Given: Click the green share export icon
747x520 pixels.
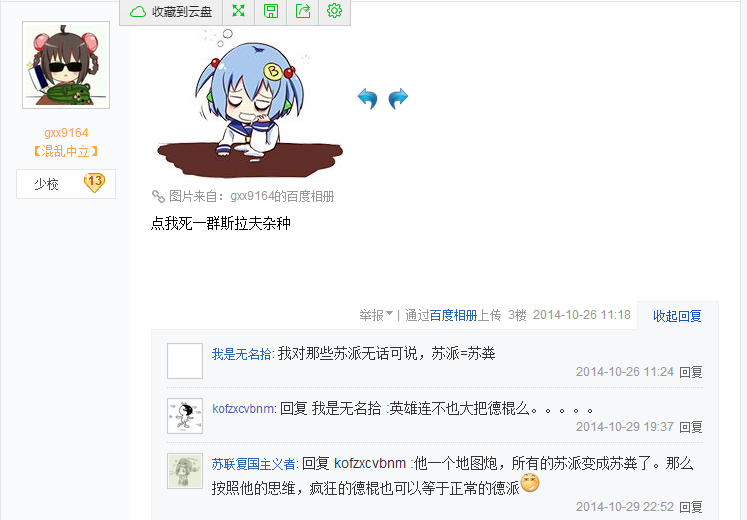Looking at the screenshot, I should pyautogui.click(x=303, y=11).
